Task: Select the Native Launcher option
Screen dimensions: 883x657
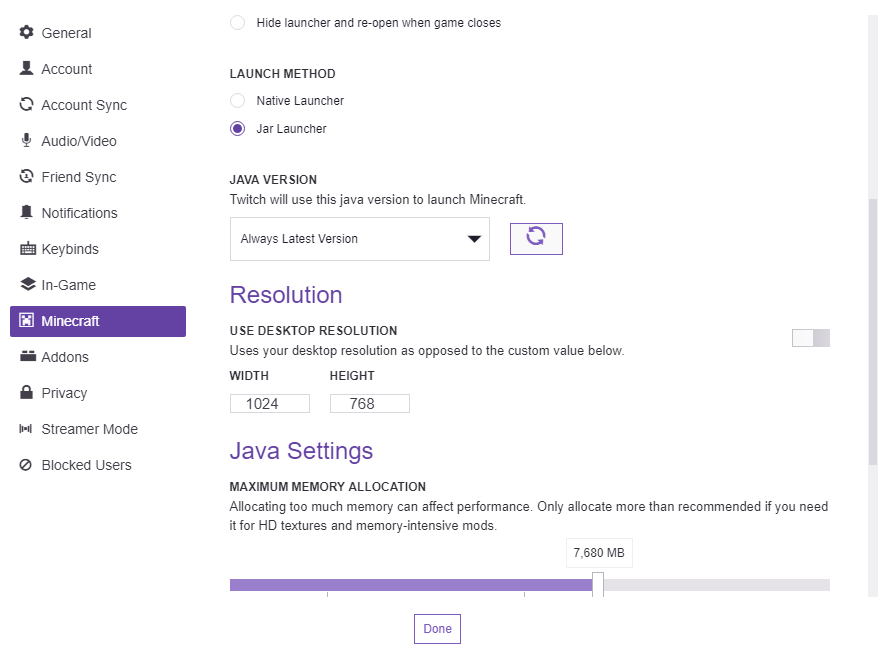Action: (x=237, y=100)
